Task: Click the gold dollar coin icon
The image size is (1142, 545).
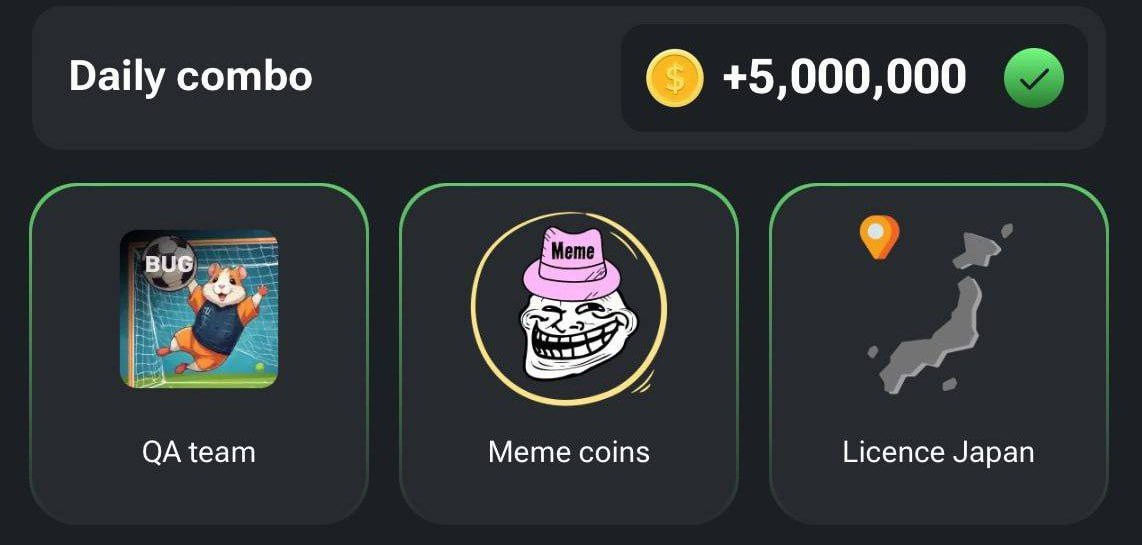Action: [x=674, y=78]
